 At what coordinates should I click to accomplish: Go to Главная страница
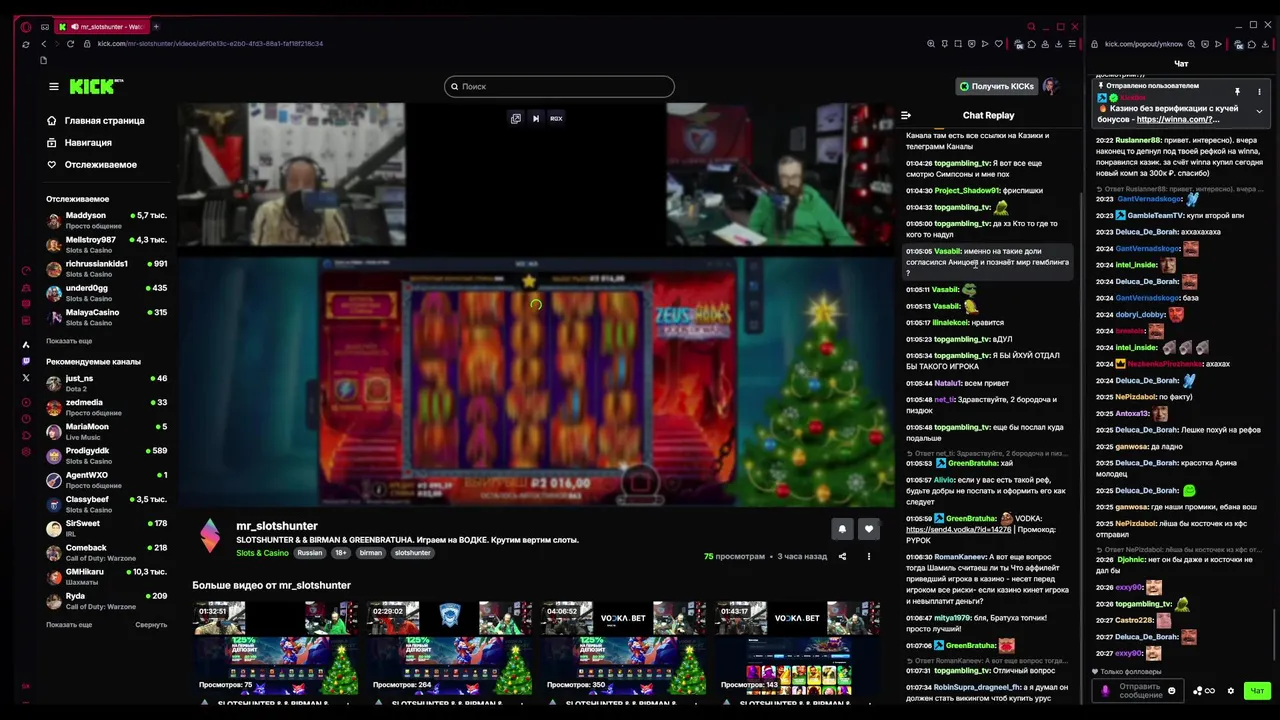point(96,120)
